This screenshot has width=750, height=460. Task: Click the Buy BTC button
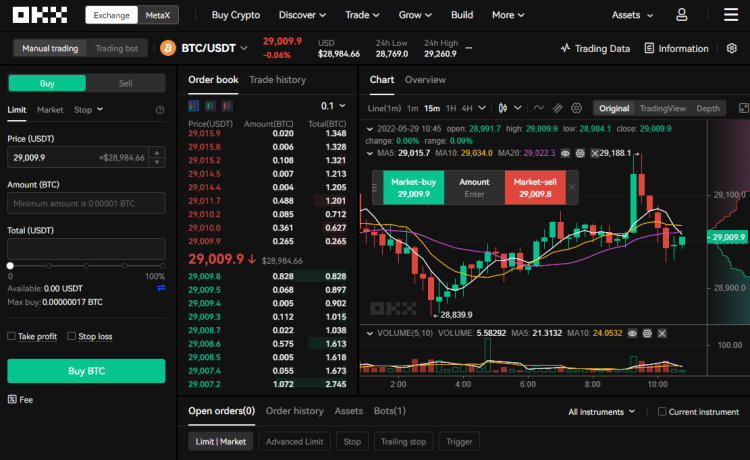[86, 371]
